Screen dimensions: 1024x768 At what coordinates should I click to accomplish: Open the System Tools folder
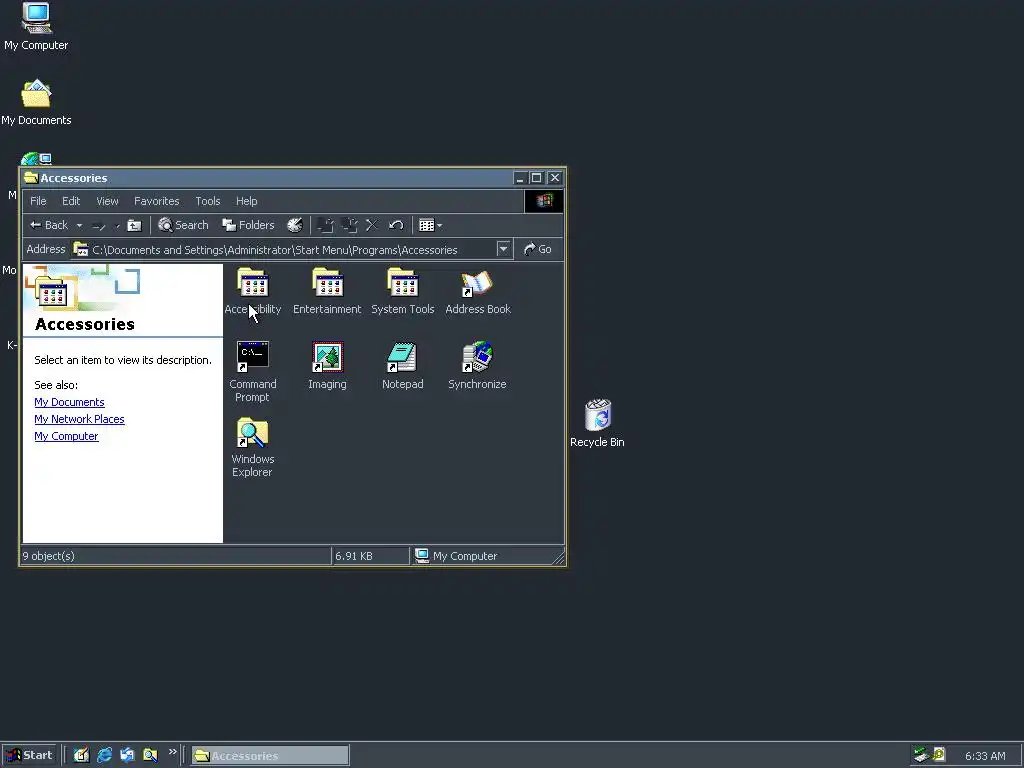(x=402, y=291)
